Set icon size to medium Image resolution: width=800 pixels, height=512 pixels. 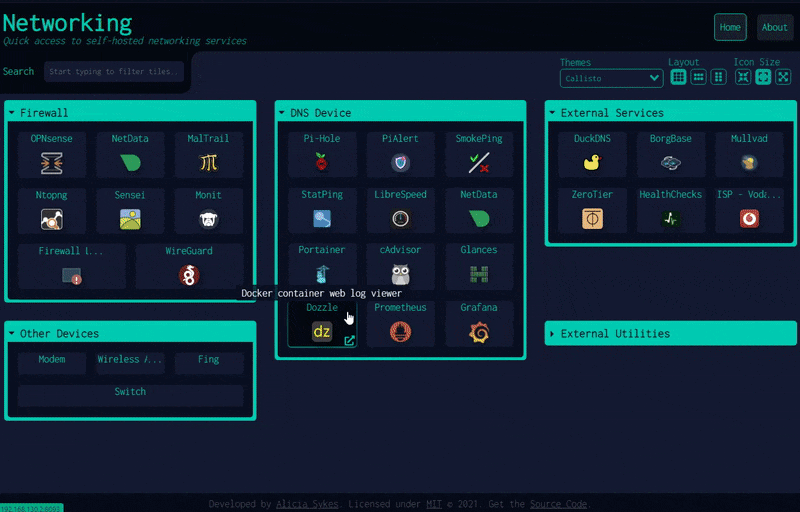click(763, 78)
